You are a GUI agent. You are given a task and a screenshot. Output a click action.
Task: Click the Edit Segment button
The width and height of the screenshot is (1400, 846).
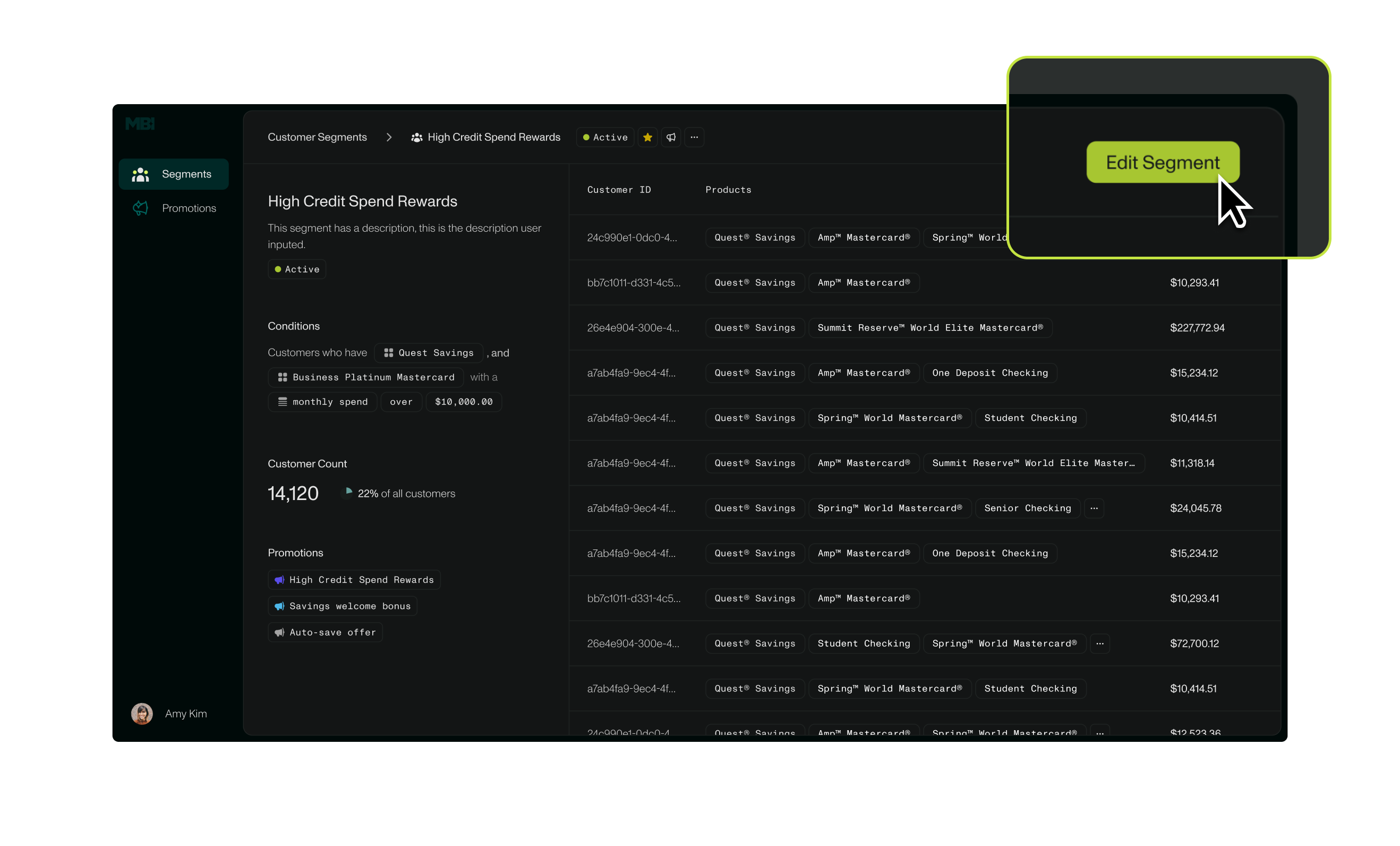[1163, 163]
